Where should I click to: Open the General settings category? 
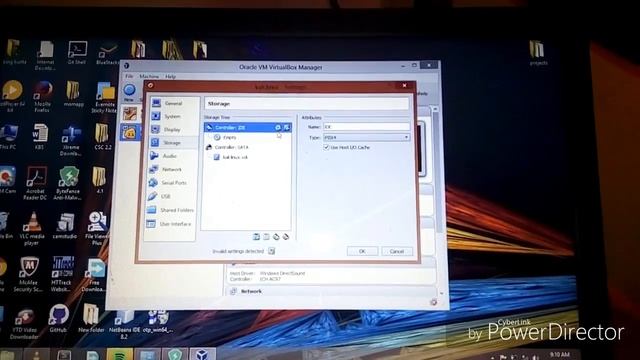[173, 103]
